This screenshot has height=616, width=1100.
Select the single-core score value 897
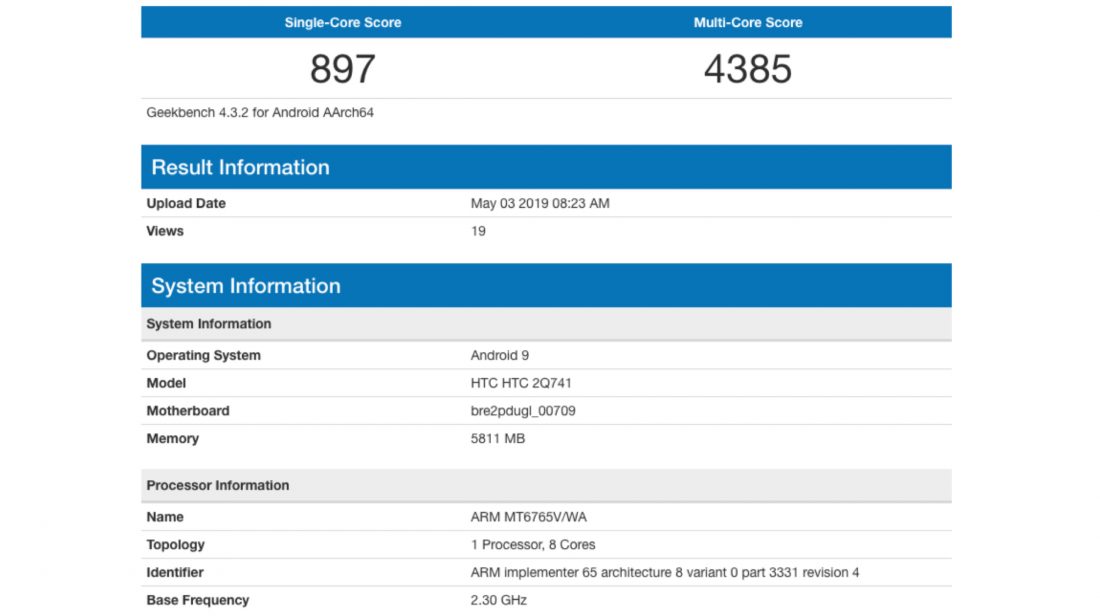(x=342, y=69)
